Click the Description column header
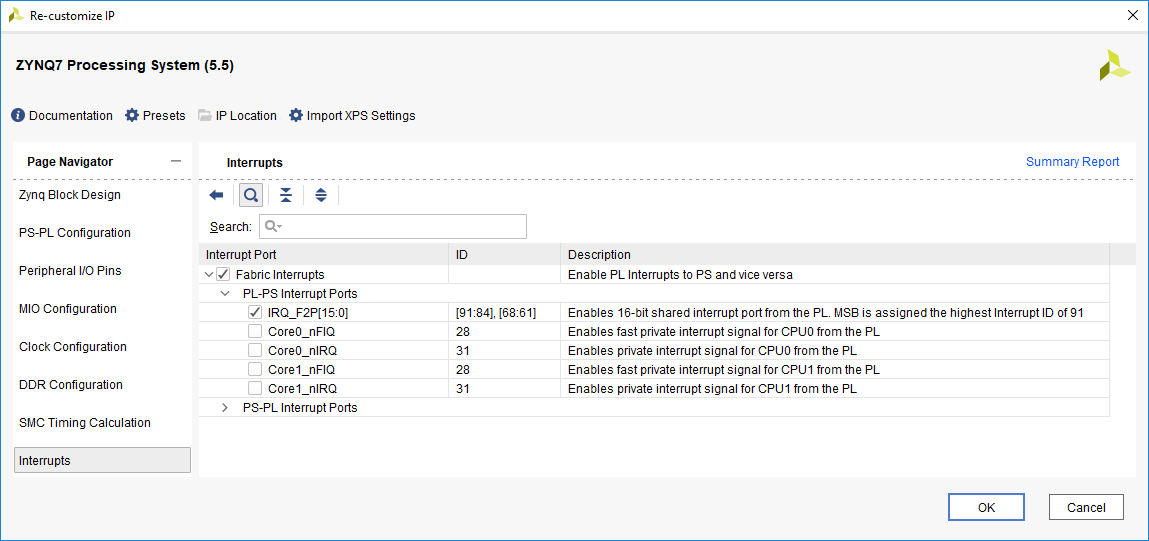 [x=835, y=255]
